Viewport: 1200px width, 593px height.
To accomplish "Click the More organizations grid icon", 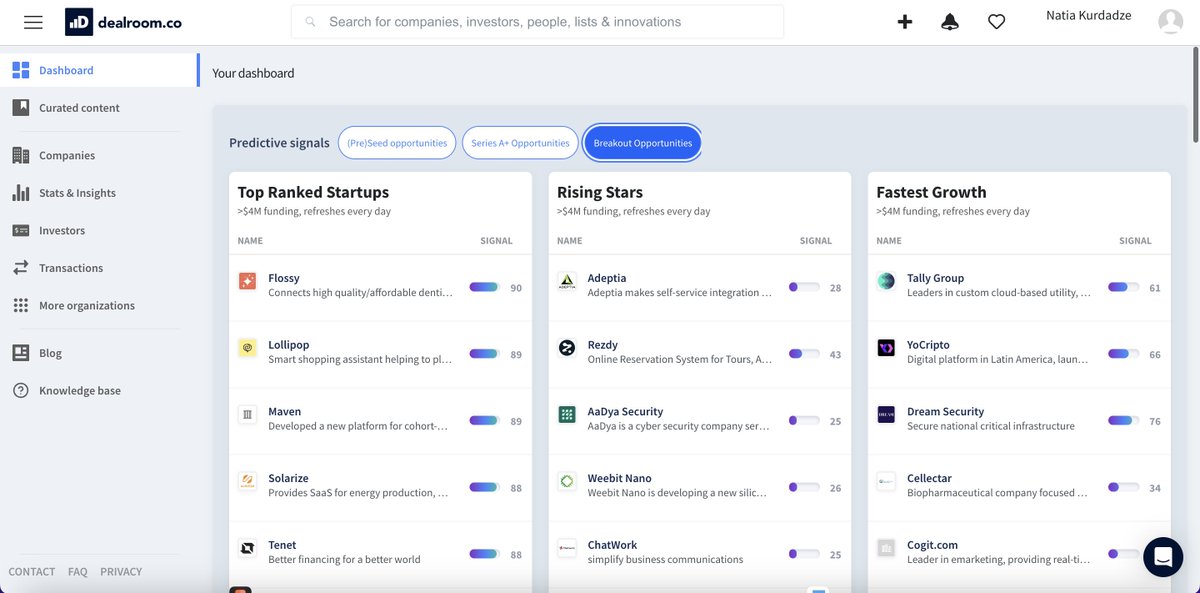I will 21,305.
